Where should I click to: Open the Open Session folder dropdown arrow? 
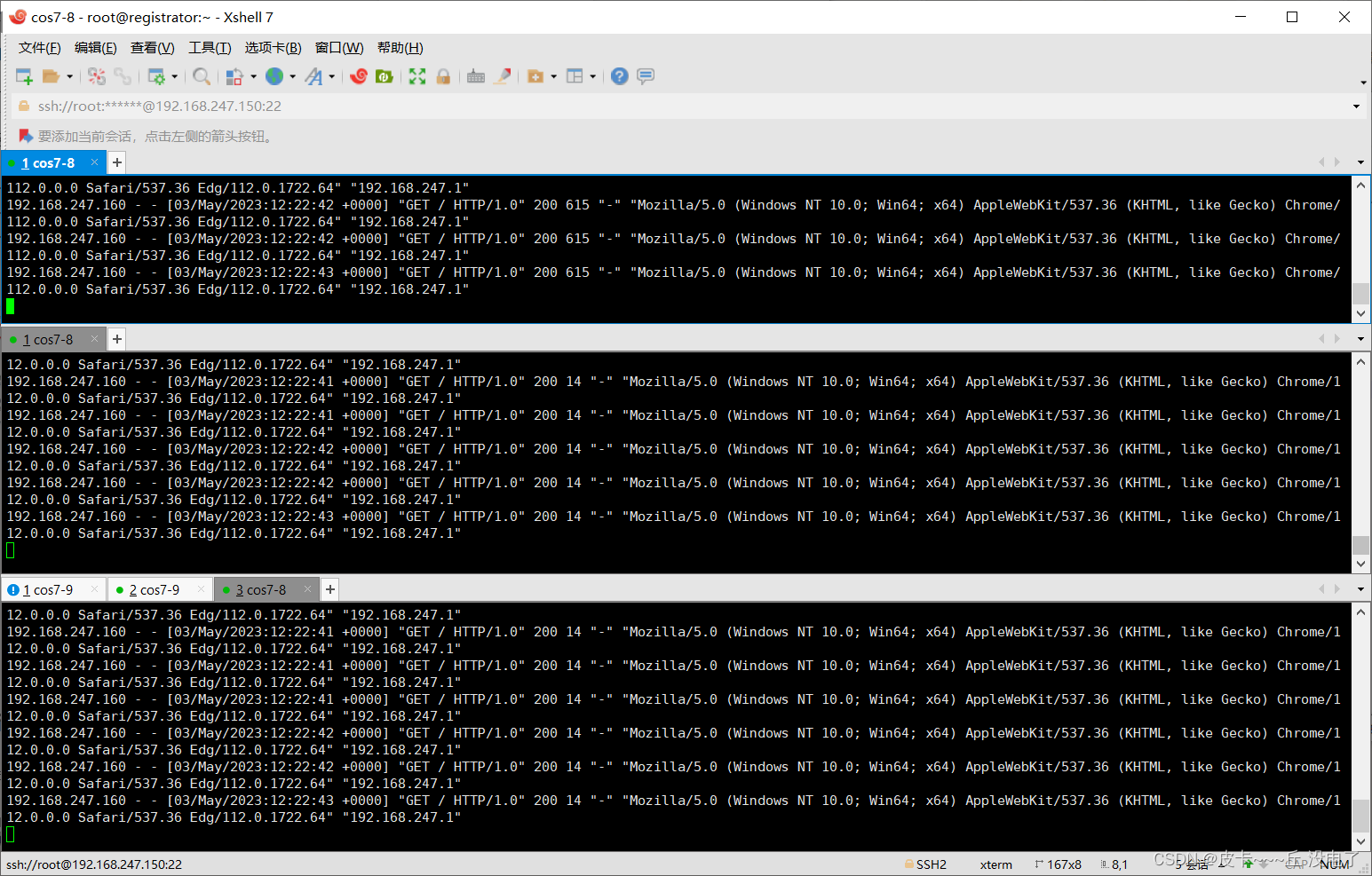pyautogui.click(x=69, y=76)
